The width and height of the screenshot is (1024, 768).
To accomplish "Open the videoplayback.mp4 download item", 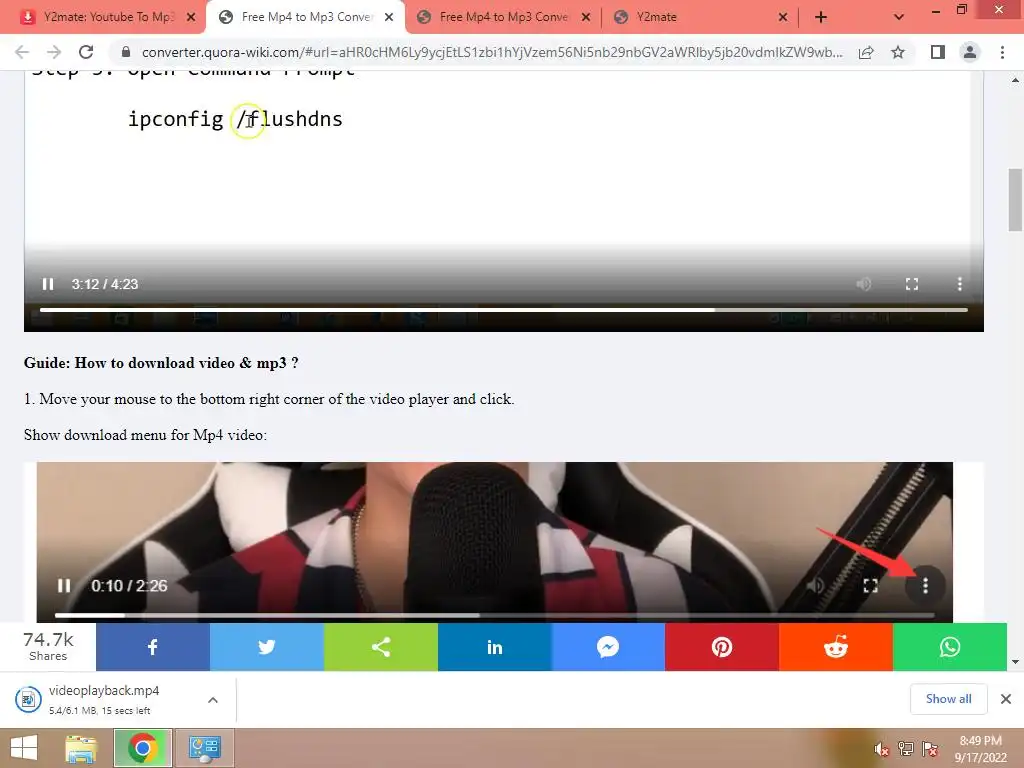I will [x=104, y=699].
